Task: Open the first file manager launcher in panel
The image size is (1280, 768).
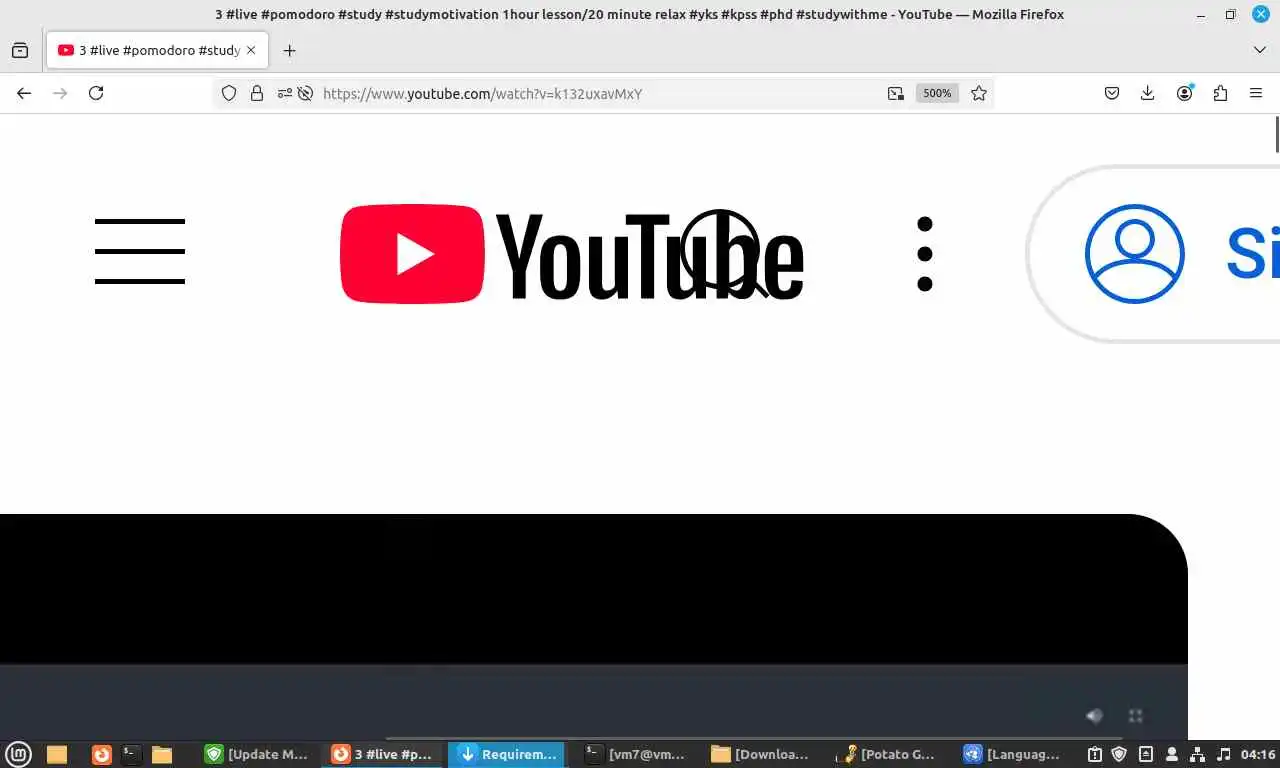Action: click(57, 754)
